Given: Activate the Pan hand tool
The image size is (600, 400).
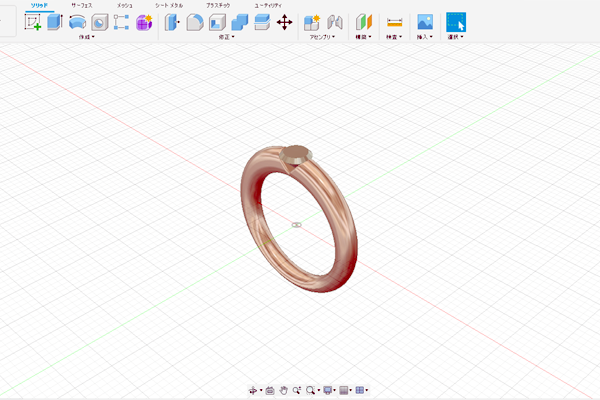Looking at the screenshot, I should 284,390.
